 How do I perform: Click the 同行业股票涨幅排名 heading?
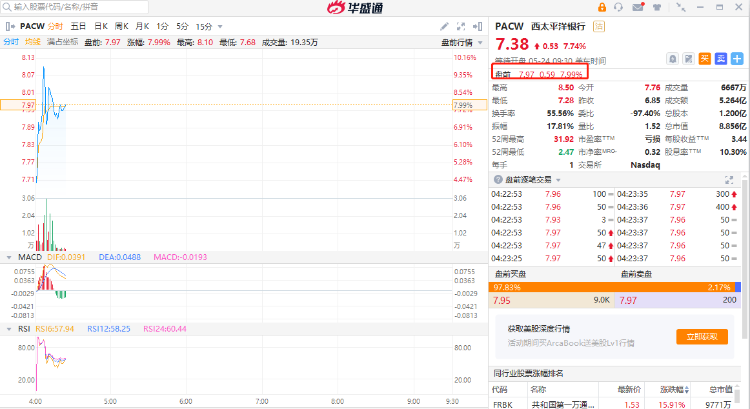[x=528, y=373]
